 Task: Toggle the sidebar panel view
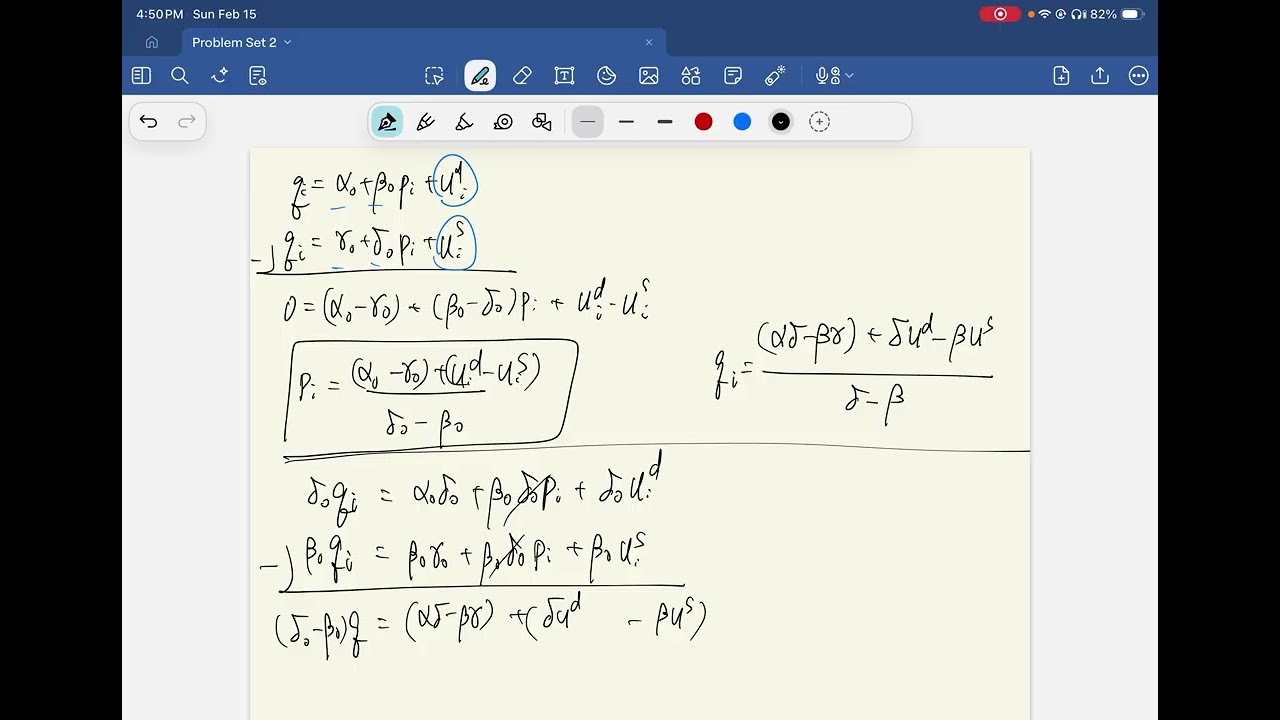coord(141,76)
